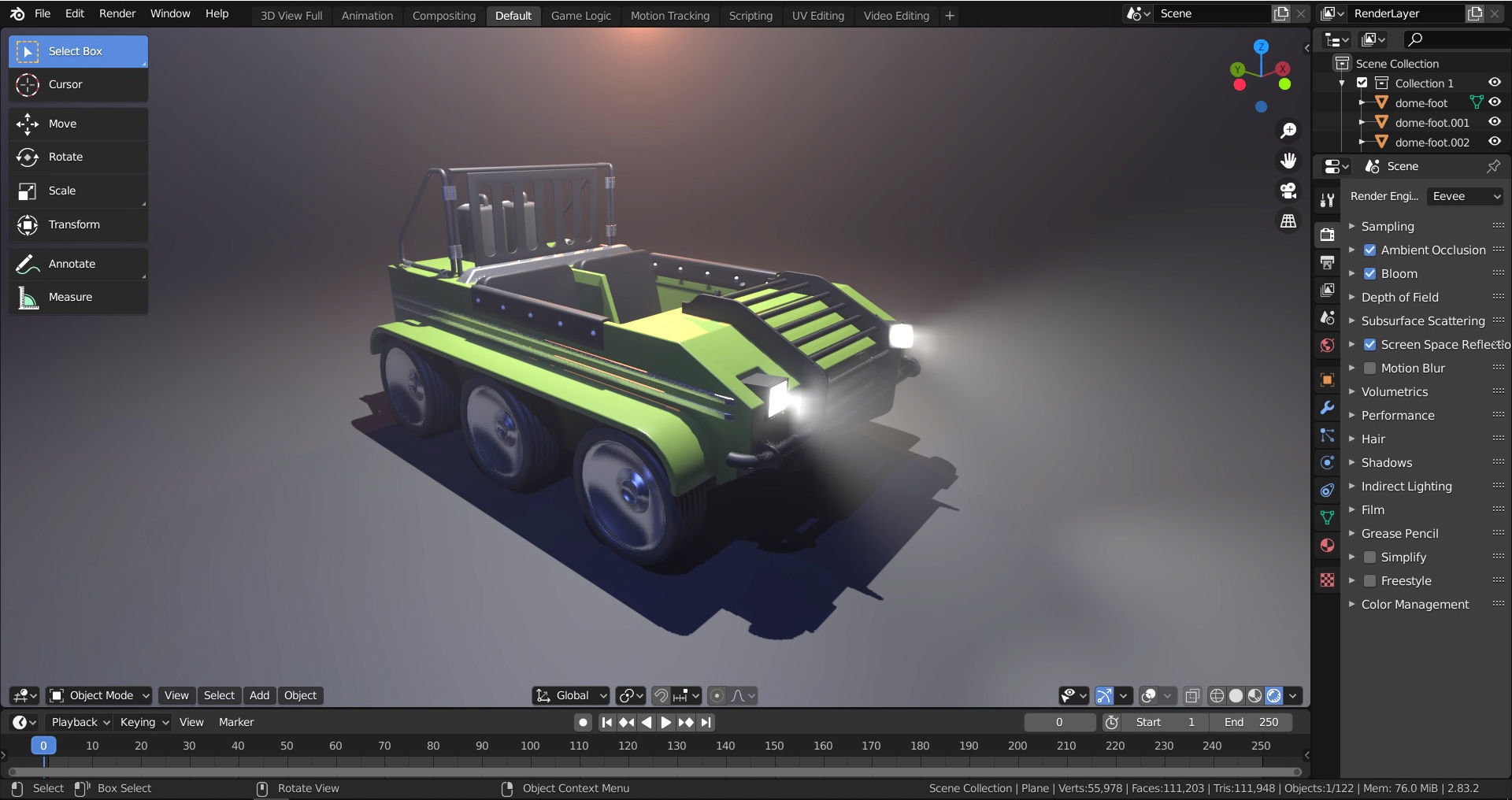Open the World properties tab
Screen dimensions: 1512x800
point(1327,345)
